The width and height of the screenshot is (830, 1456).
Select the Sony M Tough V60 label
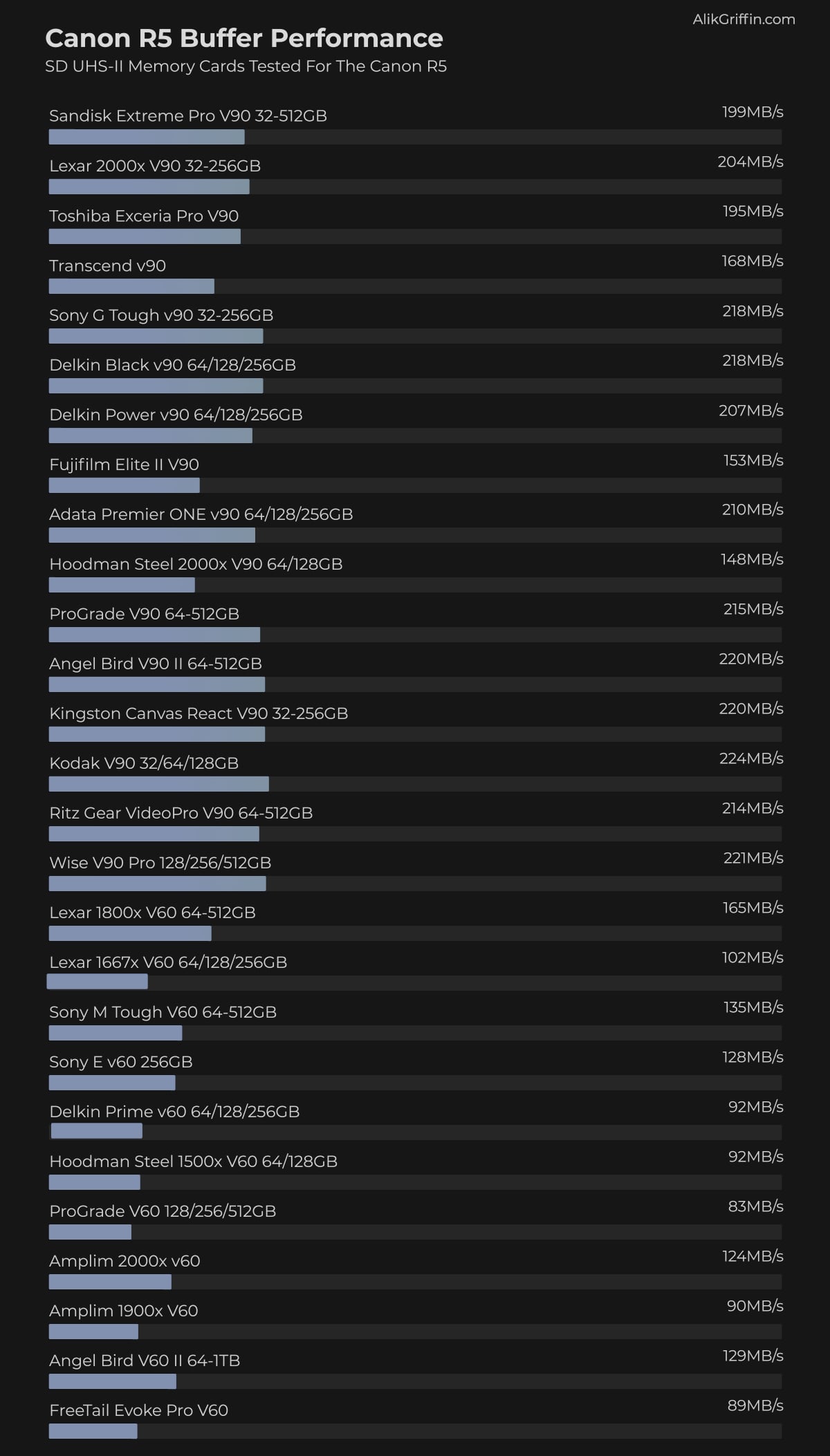163,1011
